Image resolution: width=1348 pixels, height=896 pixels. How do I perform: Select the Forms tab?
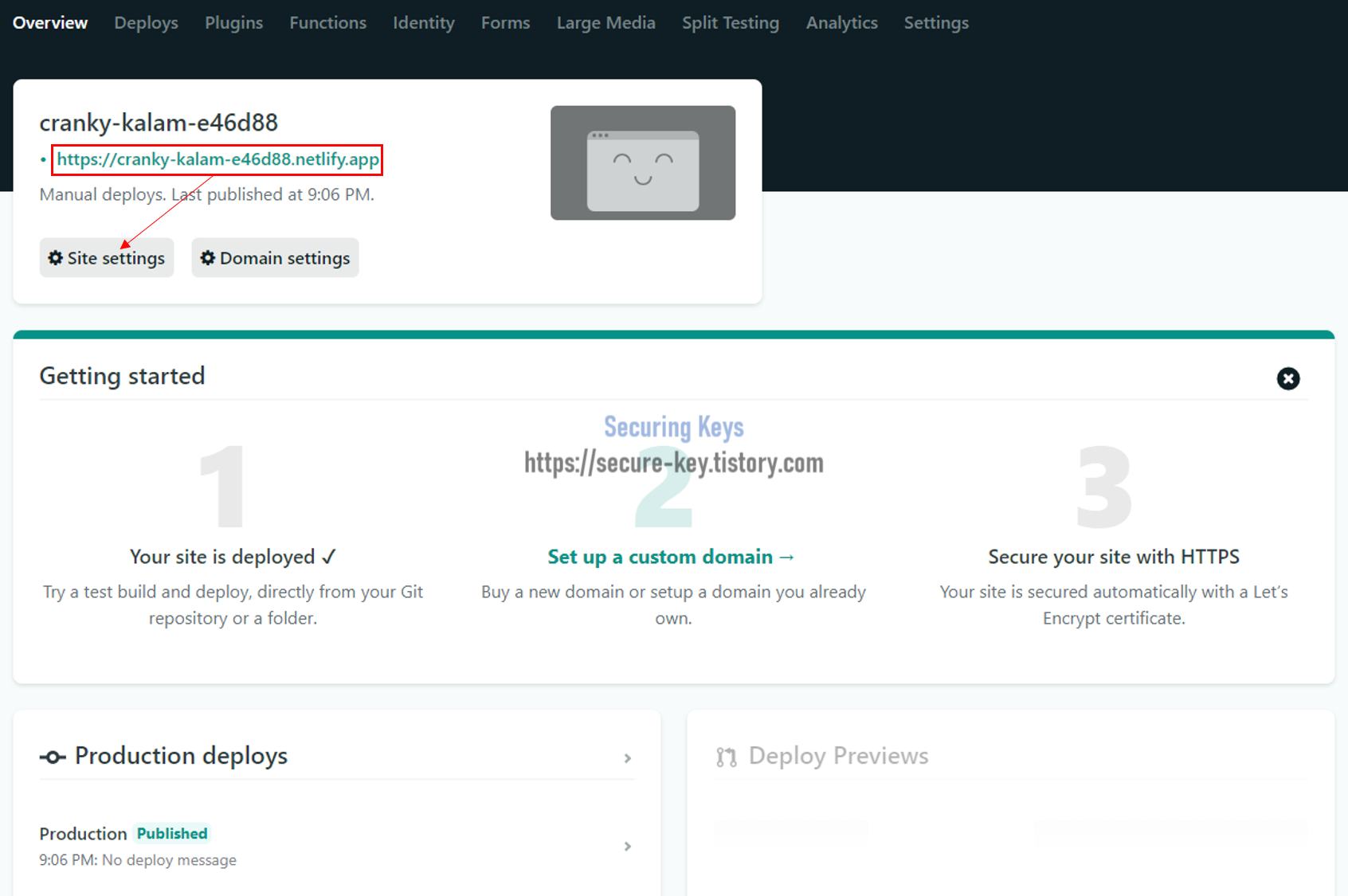(x=505, y=23)
